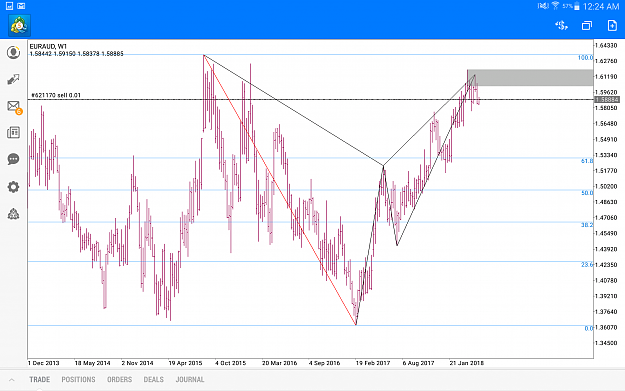This screenshot has height=391, width=625.
Task: Tap the Wi-Fi status icon
Action: [x=555, y=6]
